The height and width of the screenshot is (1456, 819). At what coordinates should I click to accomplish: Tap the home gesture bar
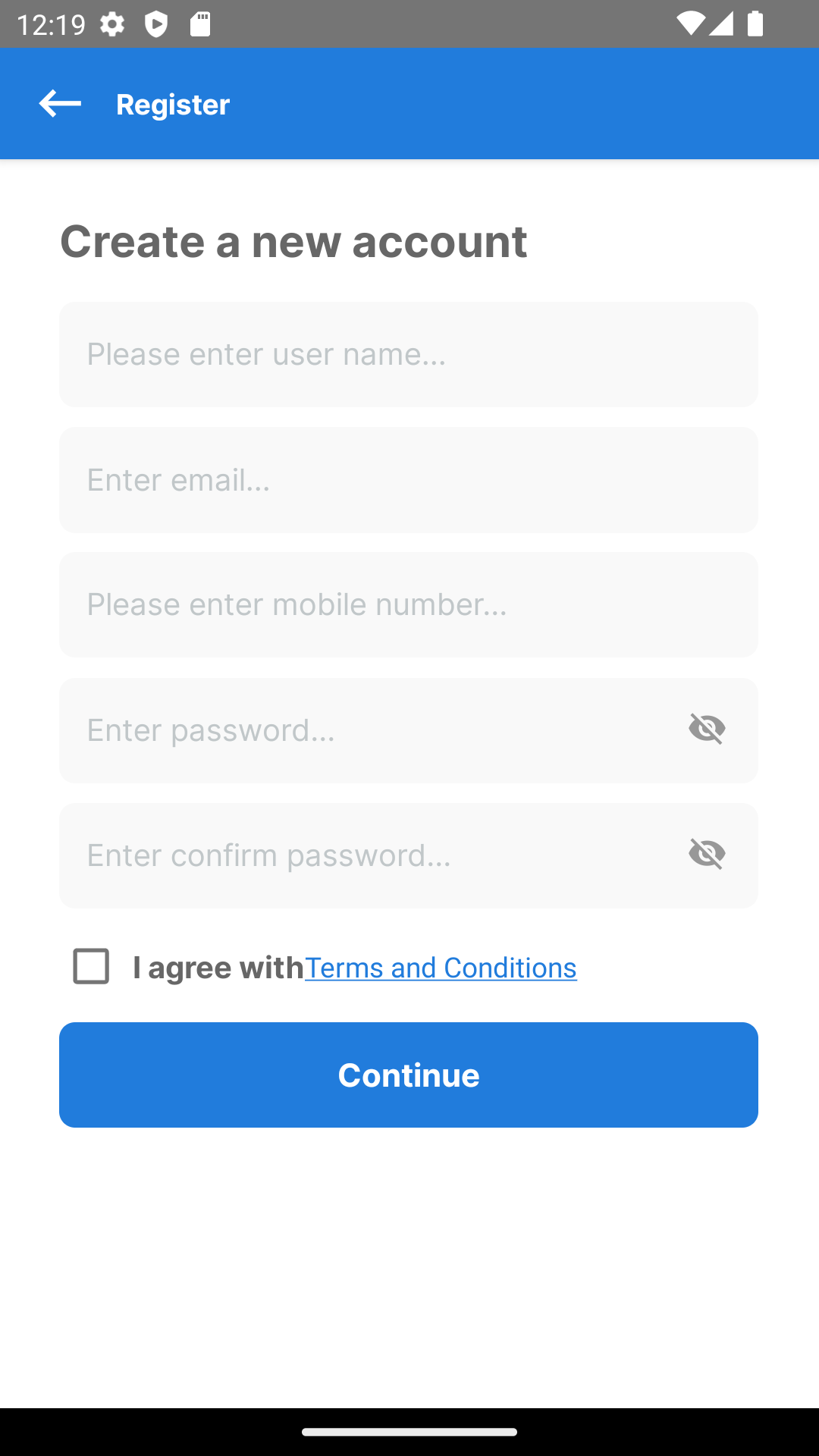[x=409, y=1432]
